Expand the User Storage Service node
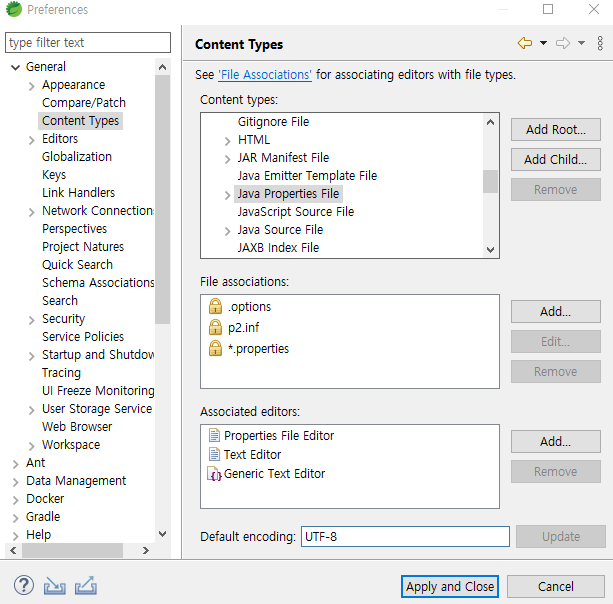 pos(32,410)
